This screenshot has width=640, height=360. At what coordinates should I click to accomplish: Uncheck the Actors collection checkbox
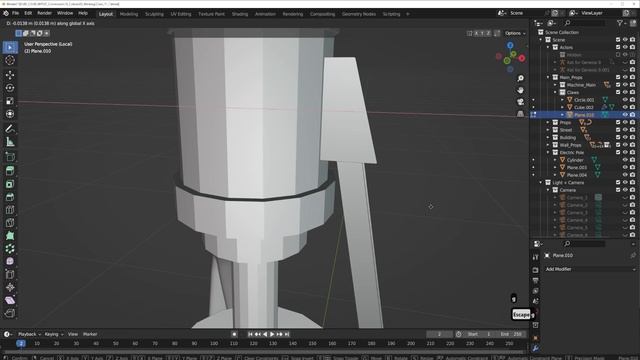(618, 47)
